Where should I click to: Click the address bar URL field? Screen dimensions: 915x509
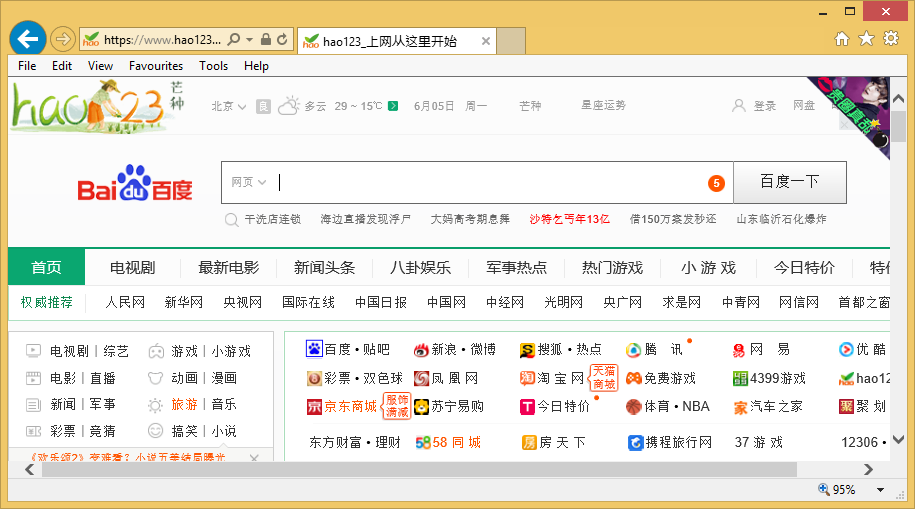(x=162, y=40)
